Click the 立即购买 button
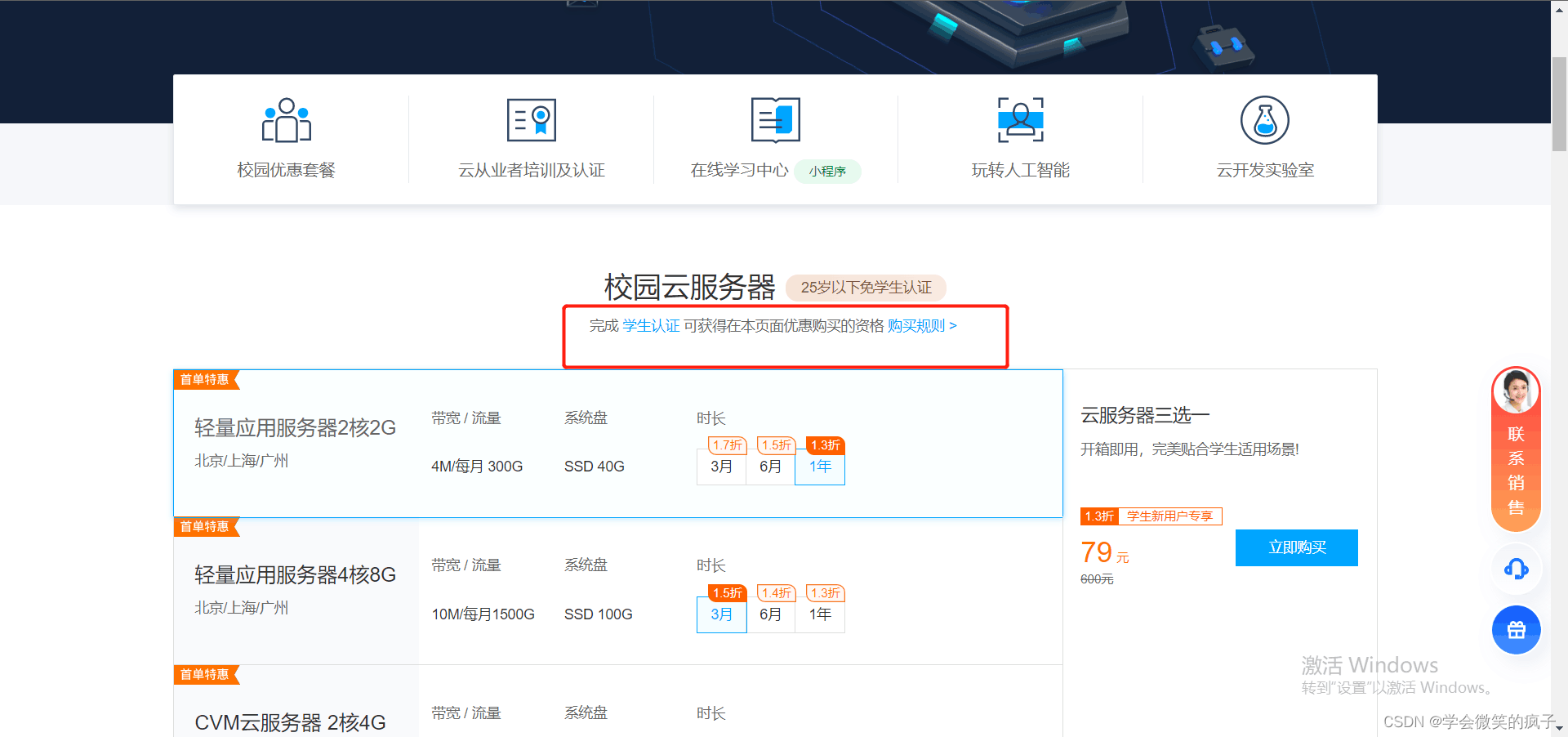Image resolution: width=1568 pixels, height=737 pixels. [1297, 547]
